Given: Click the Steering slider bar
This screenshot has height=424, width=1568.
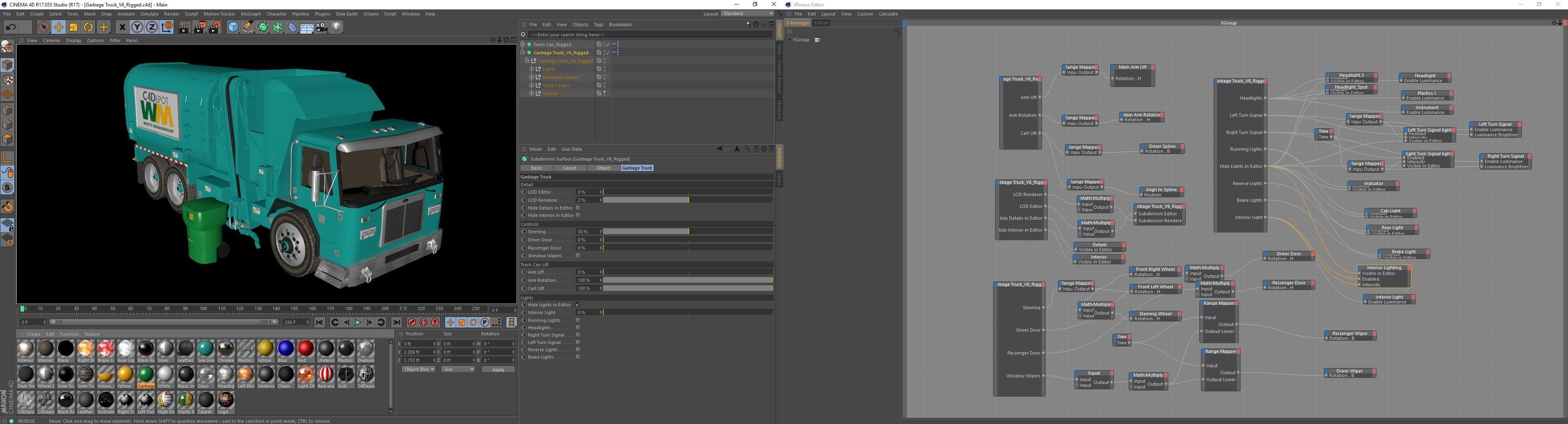Looking at the screenshot, I should coord(688,232).
